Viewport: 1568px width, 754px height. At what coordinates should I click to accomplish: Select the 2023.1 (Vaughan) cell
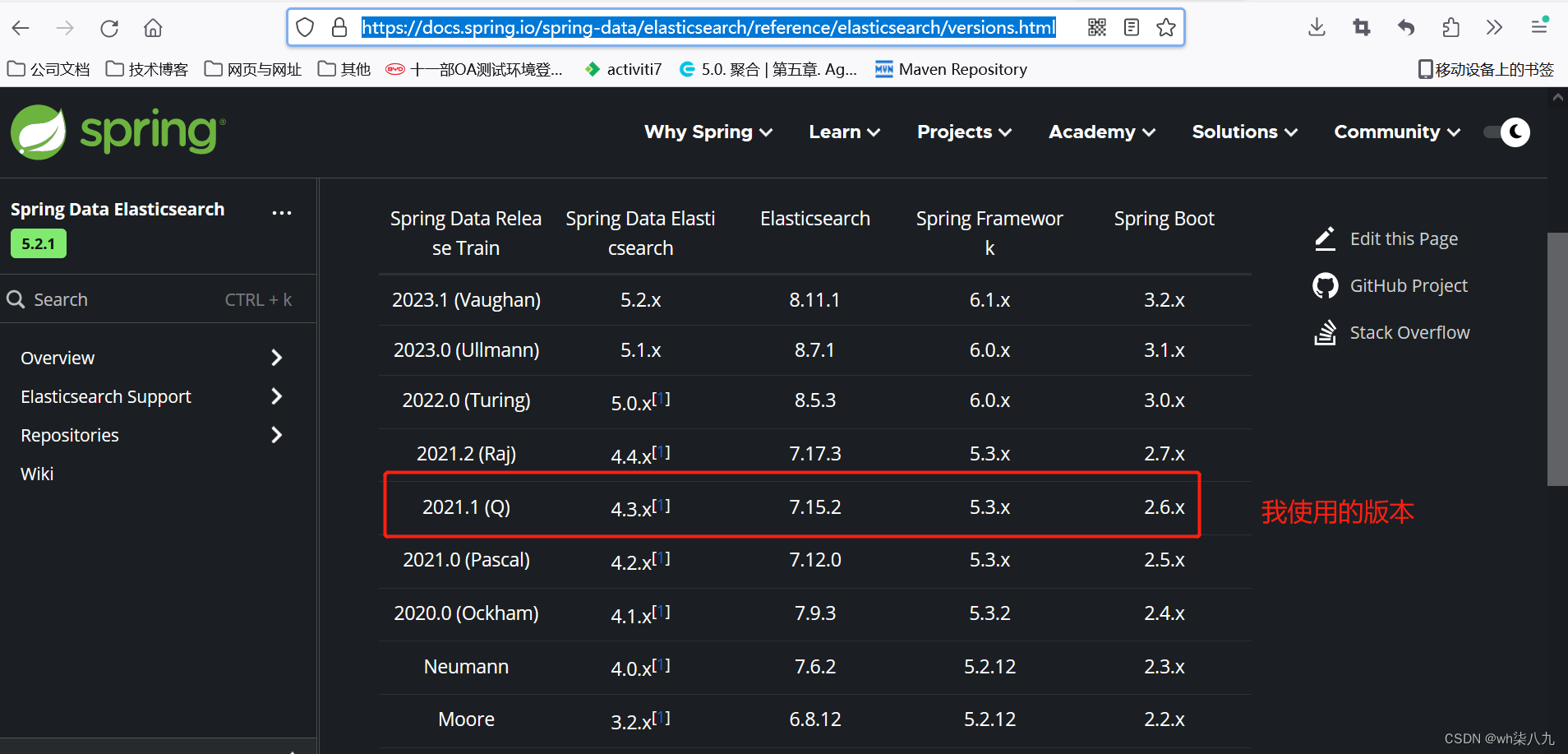tap(466, 299)
